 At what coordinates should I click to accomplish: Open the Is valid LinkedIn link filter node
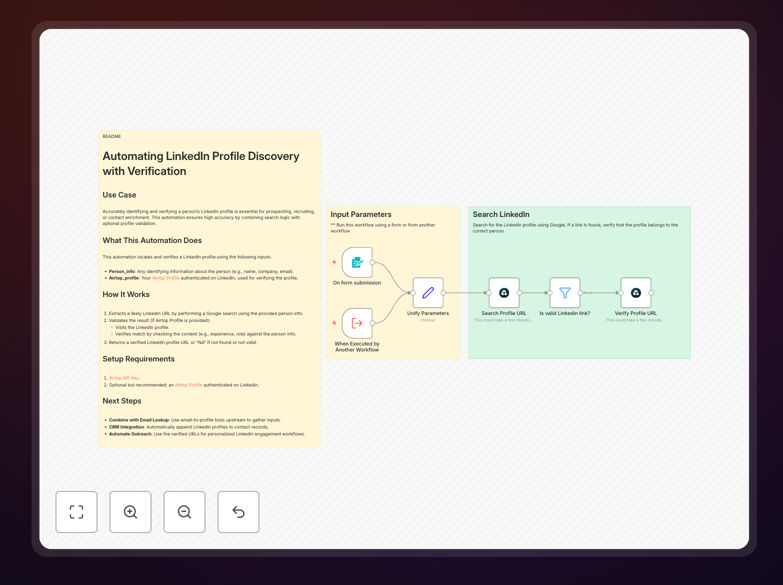point(565,293)
